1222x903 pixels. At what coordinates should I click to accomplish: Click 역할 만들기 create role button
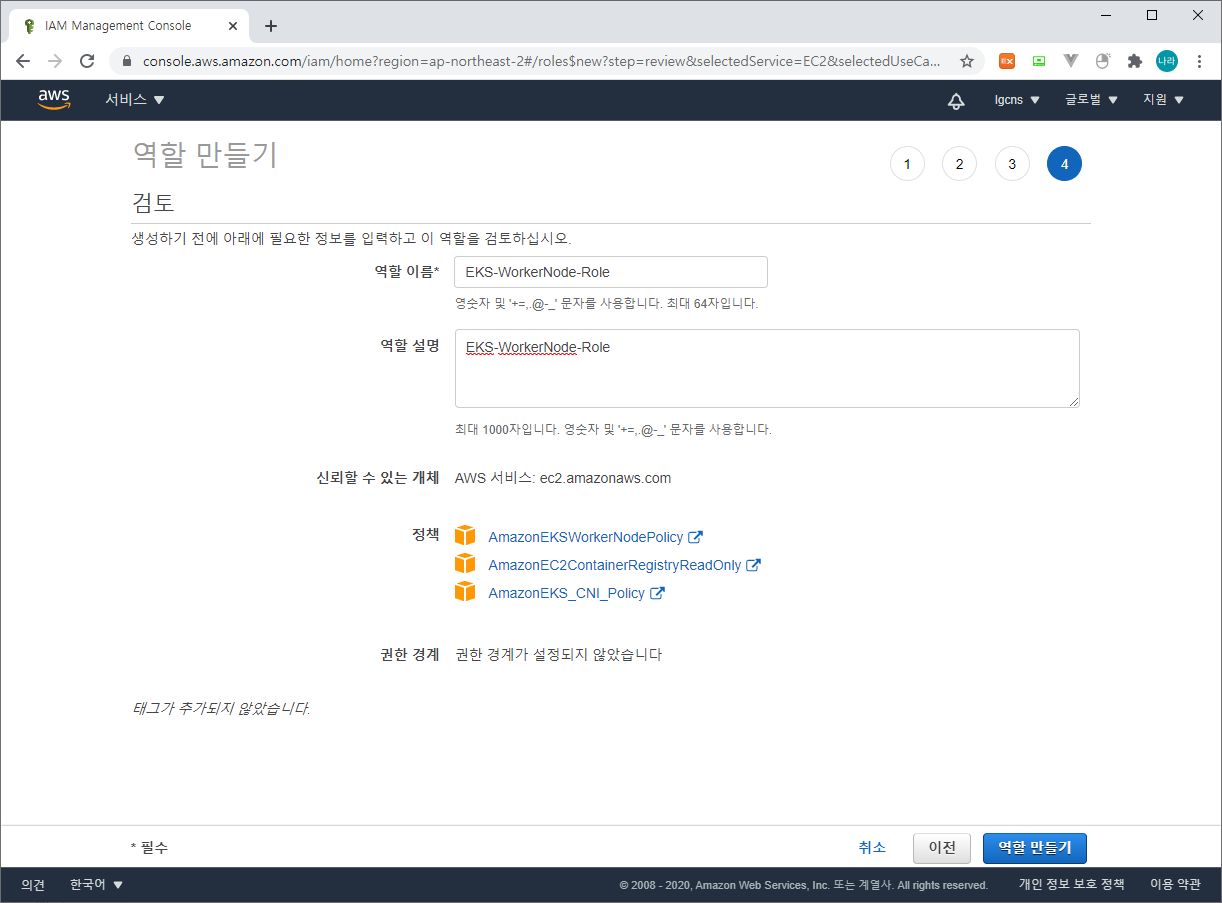1035,847
